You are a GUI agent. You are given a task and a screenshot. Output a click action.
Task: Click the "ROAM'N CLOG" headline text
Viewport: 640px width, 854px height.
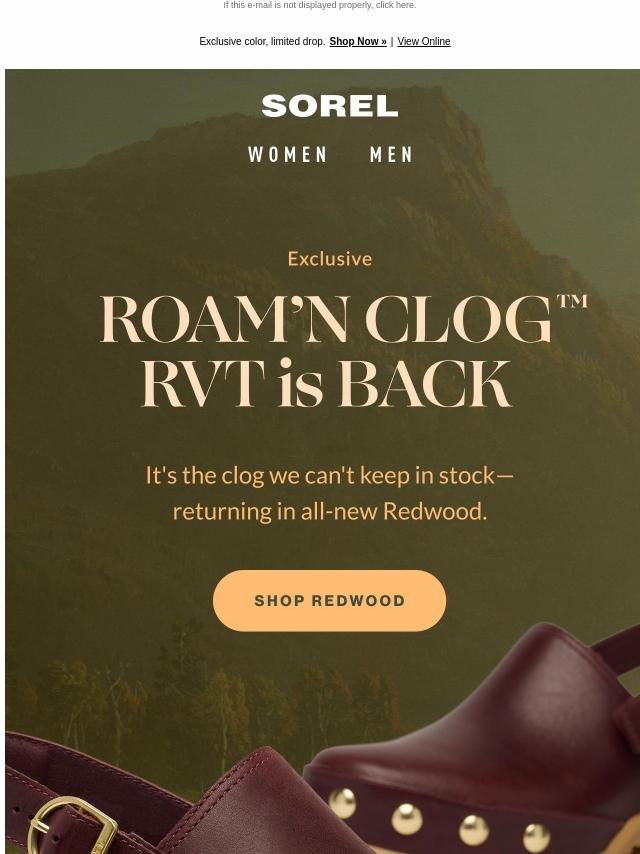click(x=326, y=320)
